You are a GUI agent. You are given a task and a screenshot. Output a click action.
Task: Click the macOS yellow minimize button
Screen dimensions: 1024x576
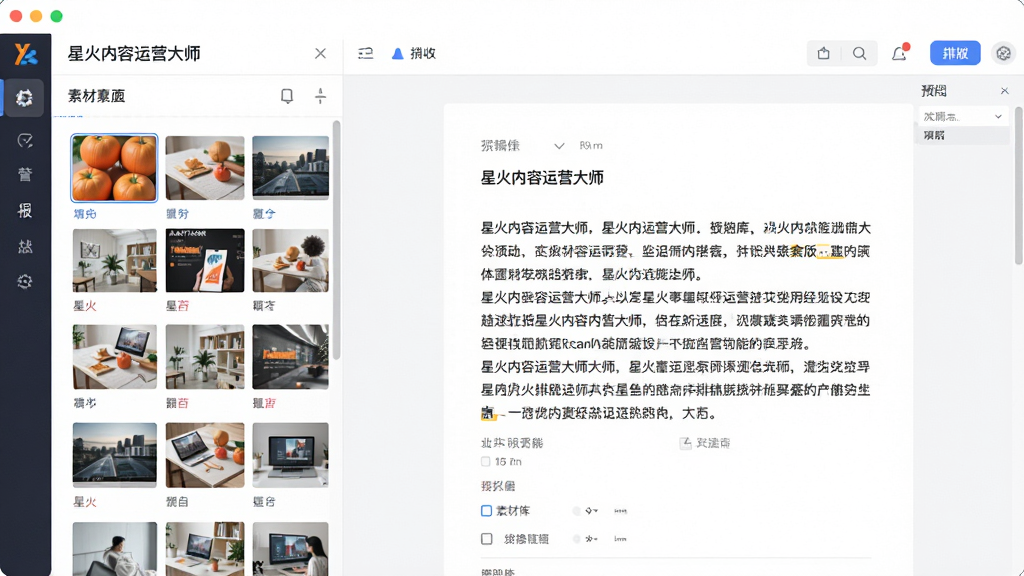coord(37,16)
